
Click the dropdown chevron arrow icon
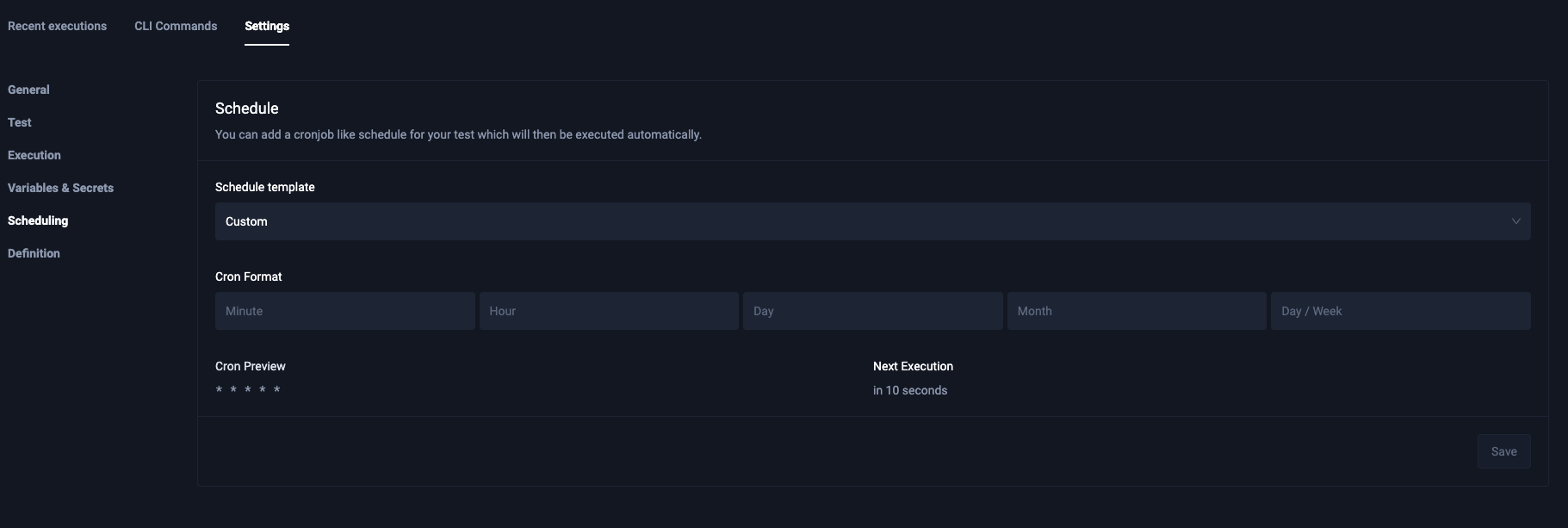pyautogui.click(x=1515, y=221)
